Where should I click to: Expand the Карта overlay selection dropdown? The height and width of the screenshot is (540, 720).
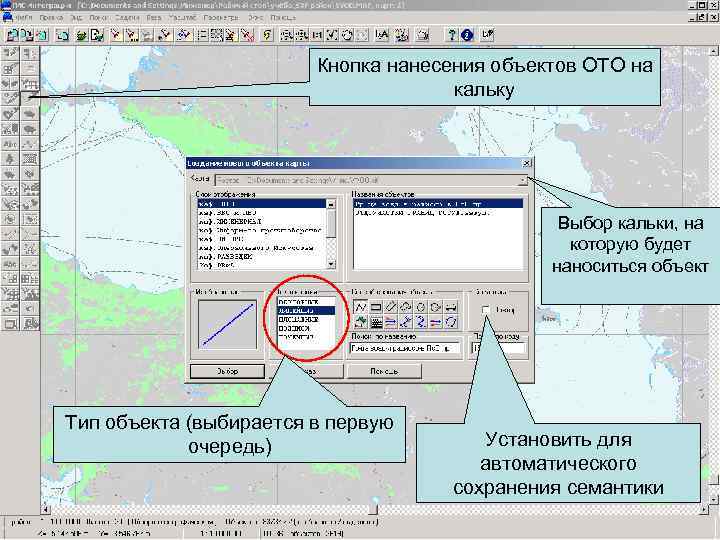coord(522,180)
